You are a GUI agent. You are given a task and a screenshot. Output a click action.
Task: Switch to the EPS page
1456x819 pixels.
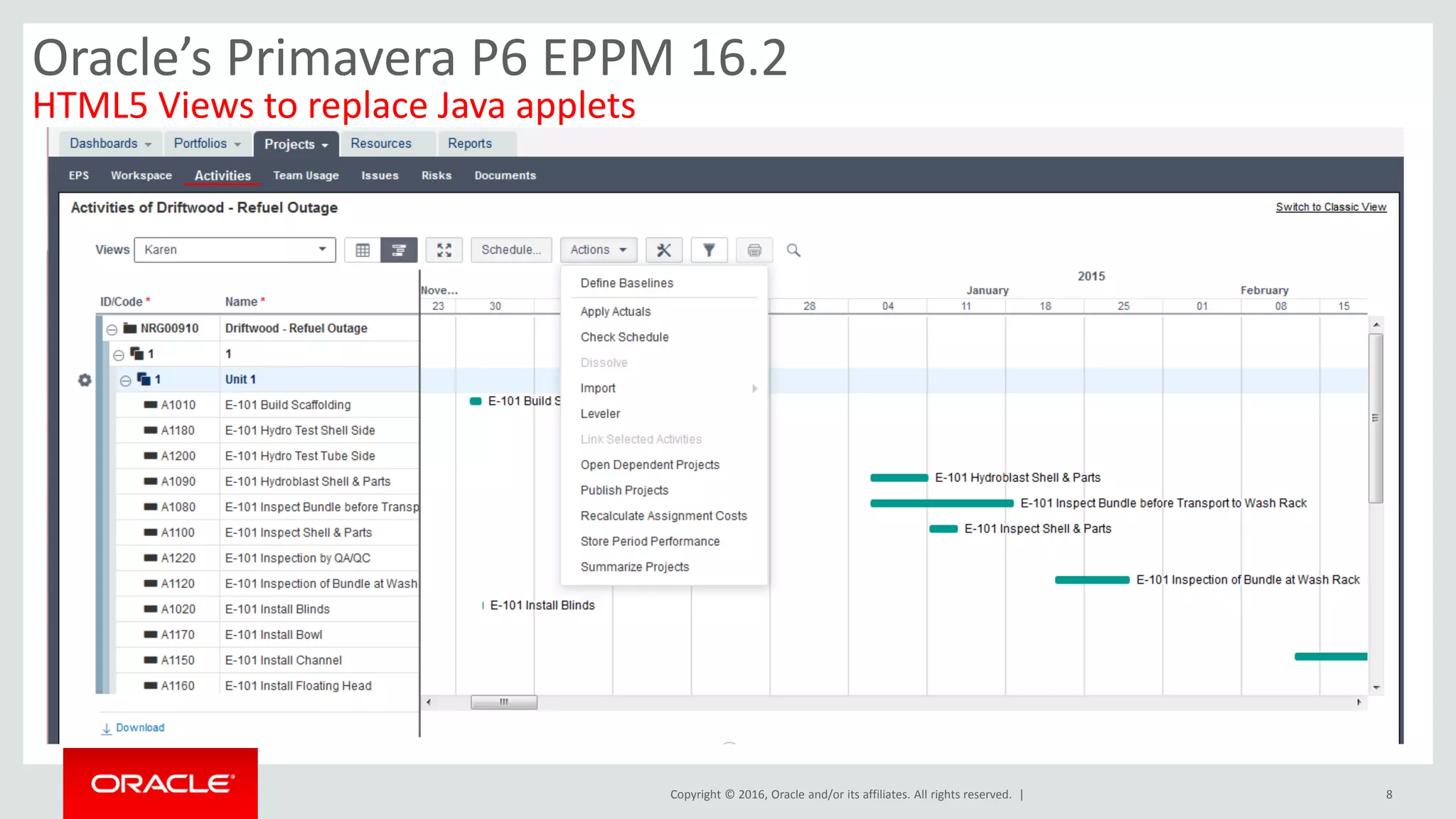[x=79, y=176]
